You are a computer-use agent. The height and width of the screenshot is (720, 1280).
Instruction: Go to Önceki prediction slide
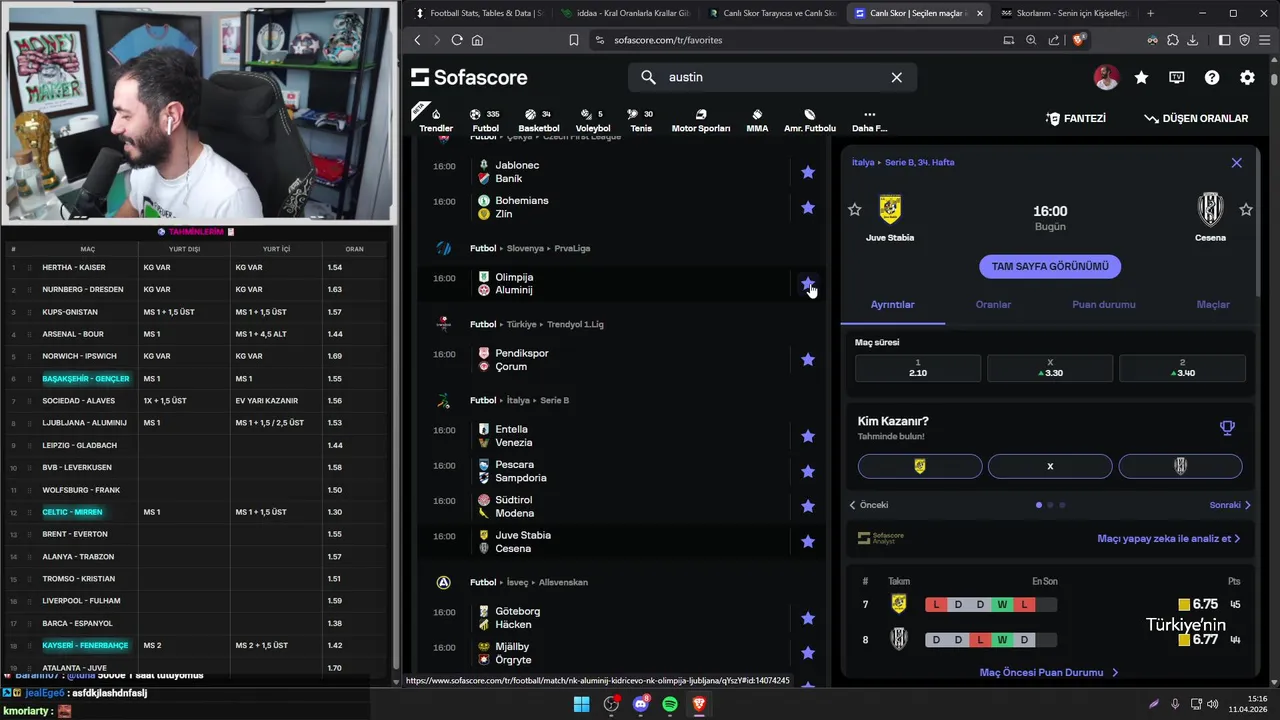[x=868, y=505]
